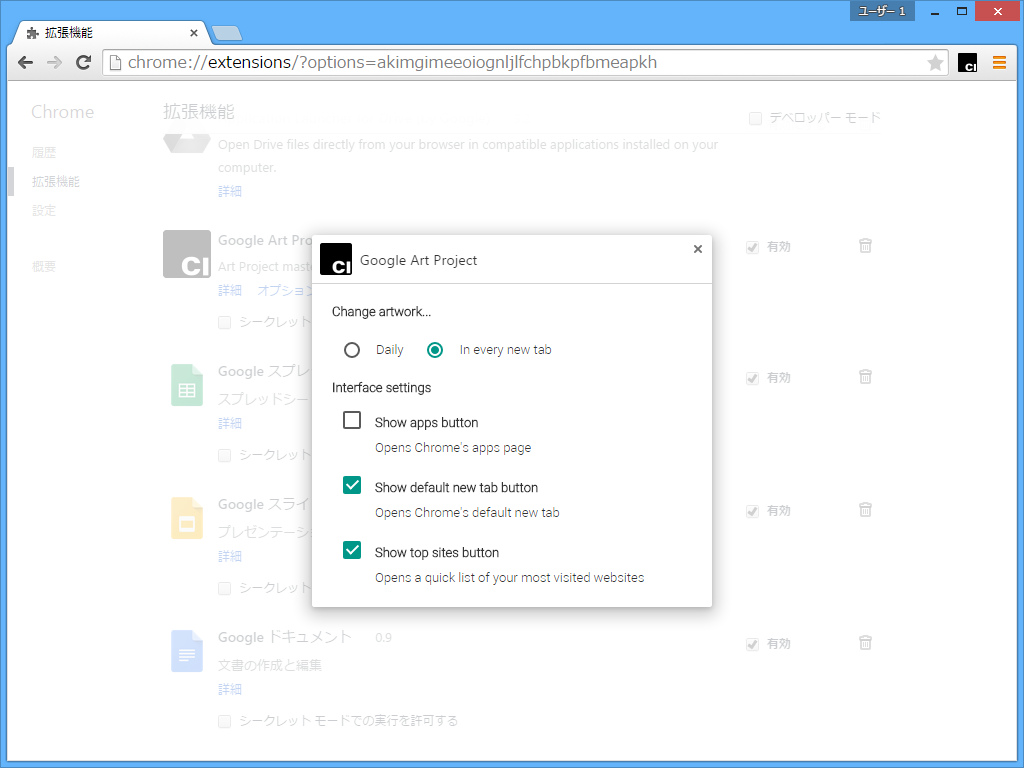Uncheck Show top sites button
This screenshot has height=768, width=1024.
[352, 550]
